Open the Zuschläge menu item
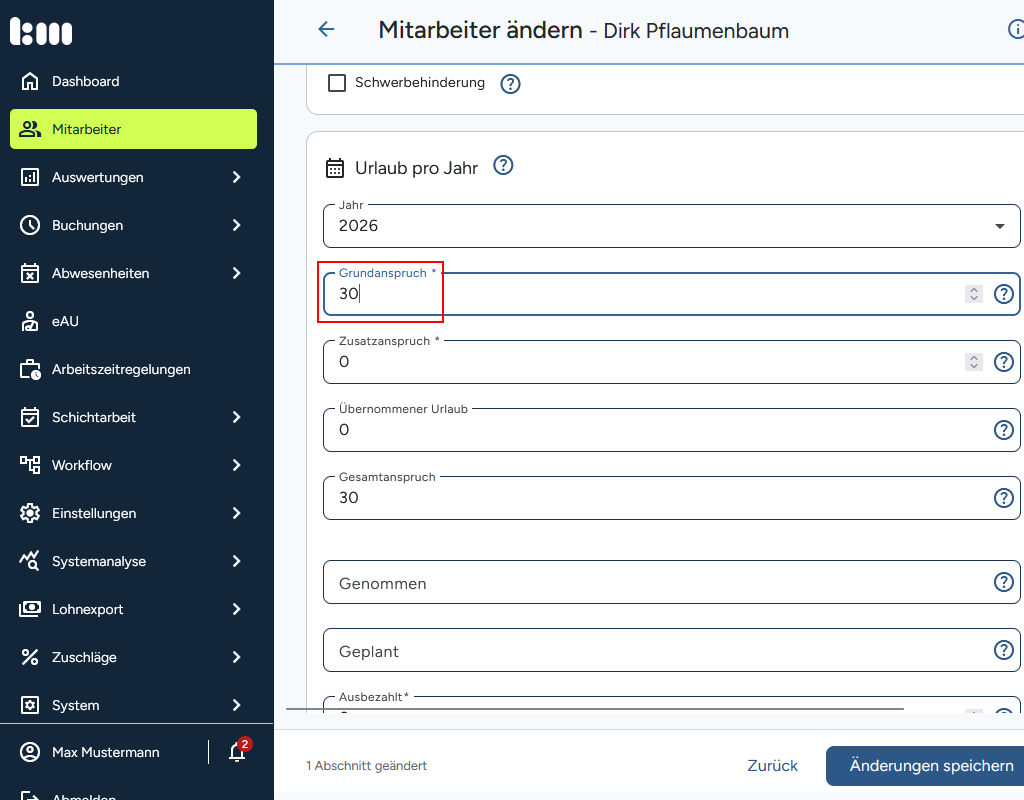The image size is (1024, 800). (133, 658)
